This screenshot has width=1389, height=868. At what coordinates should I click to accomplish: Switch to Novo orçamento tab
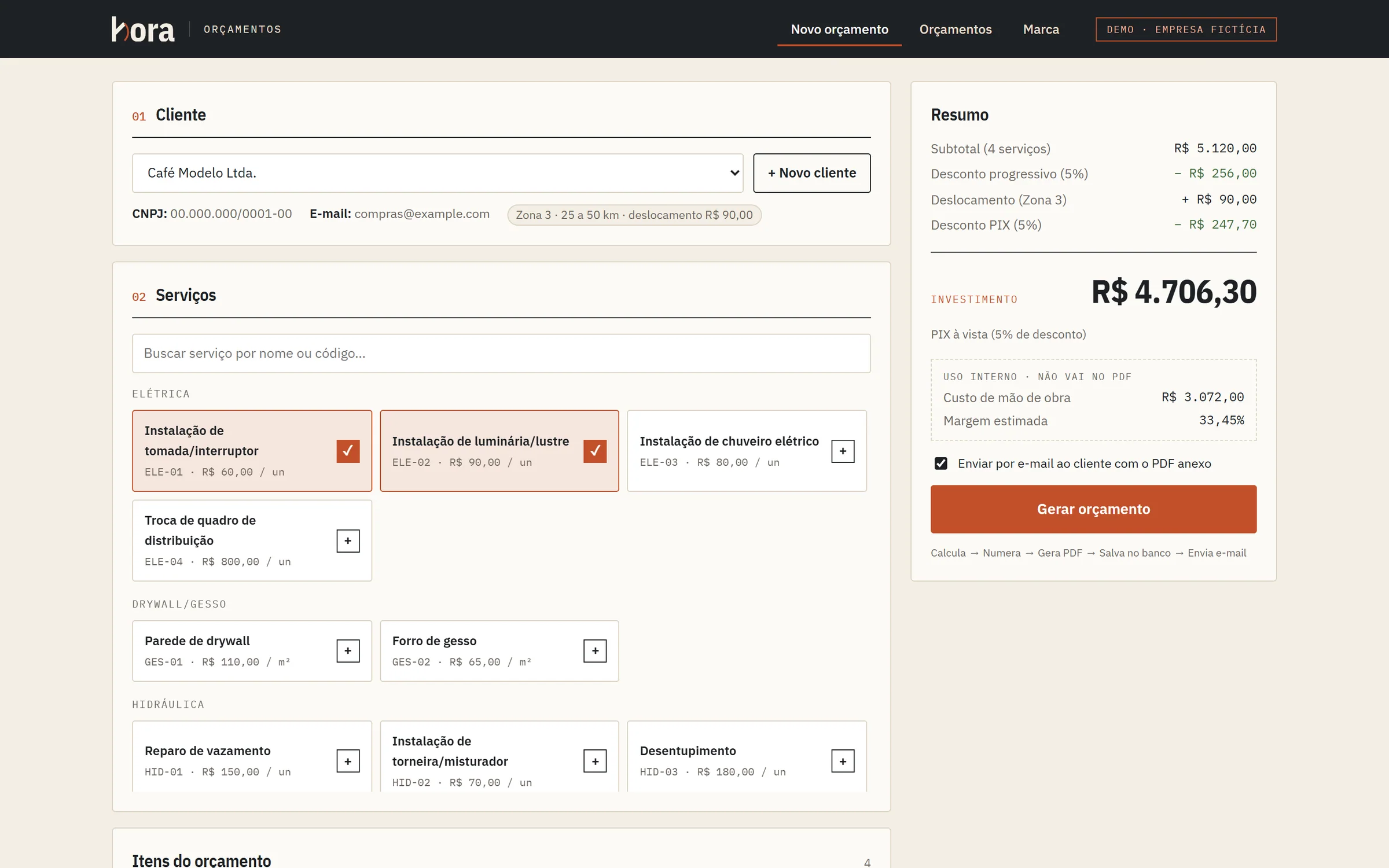coord(839,30)
